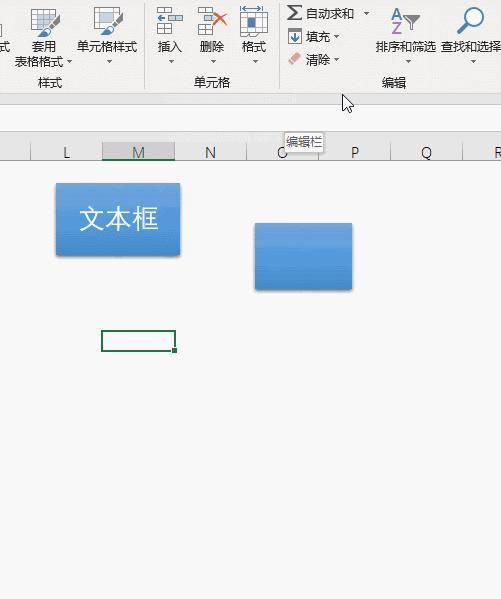The height and width of the screenshot is (599, 501).
Task: Open the 套用表格格式 dropdown arrow
Action: point(69,61)
